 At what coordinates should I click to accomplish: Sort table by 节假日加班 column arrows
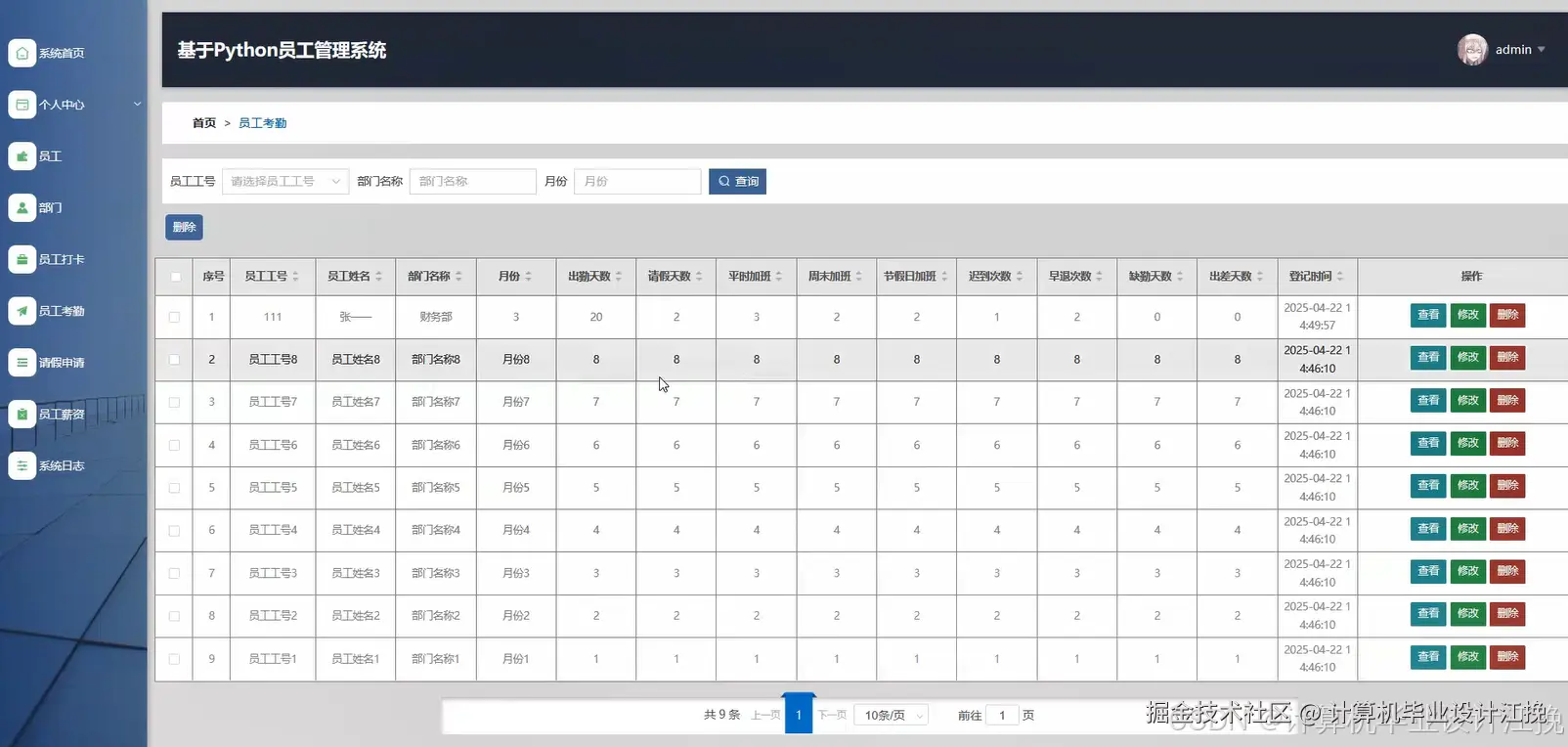pos(944,277)
